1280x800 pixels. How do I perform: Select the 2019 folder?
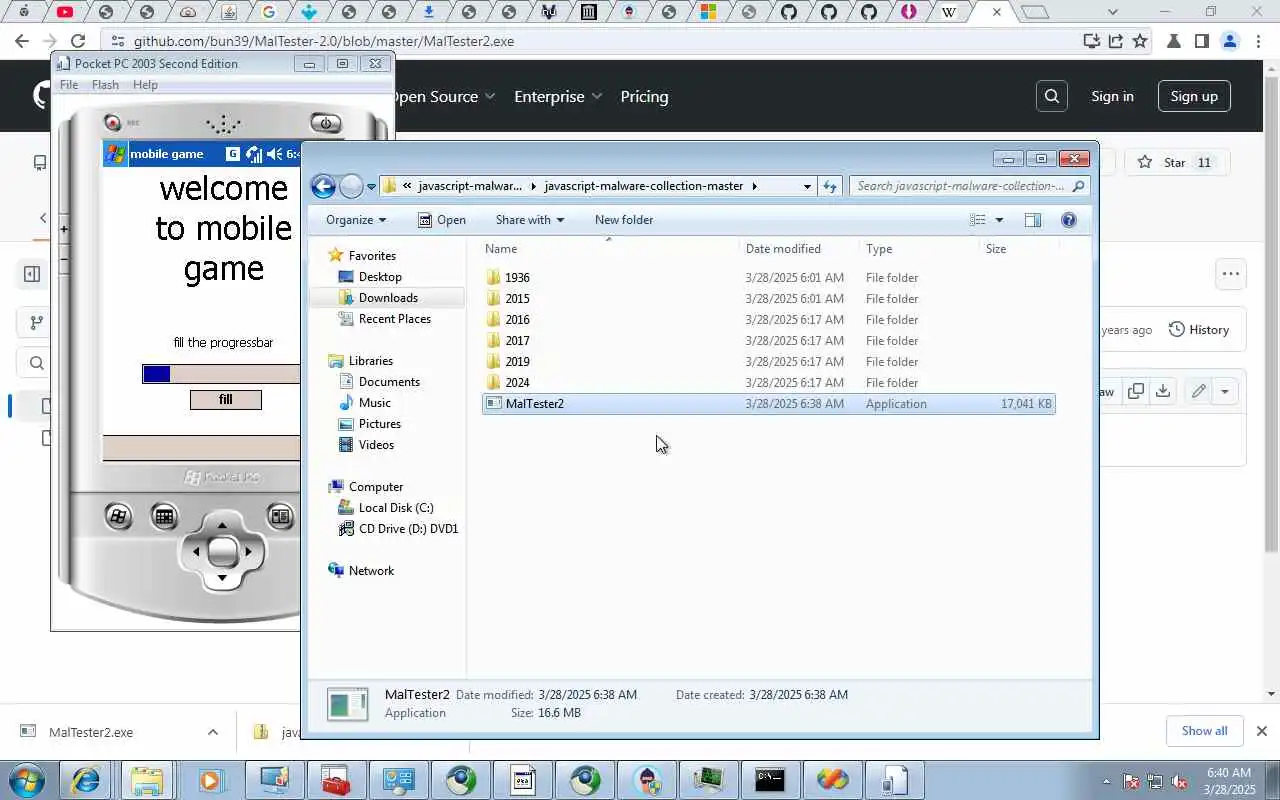coord(768,362)
